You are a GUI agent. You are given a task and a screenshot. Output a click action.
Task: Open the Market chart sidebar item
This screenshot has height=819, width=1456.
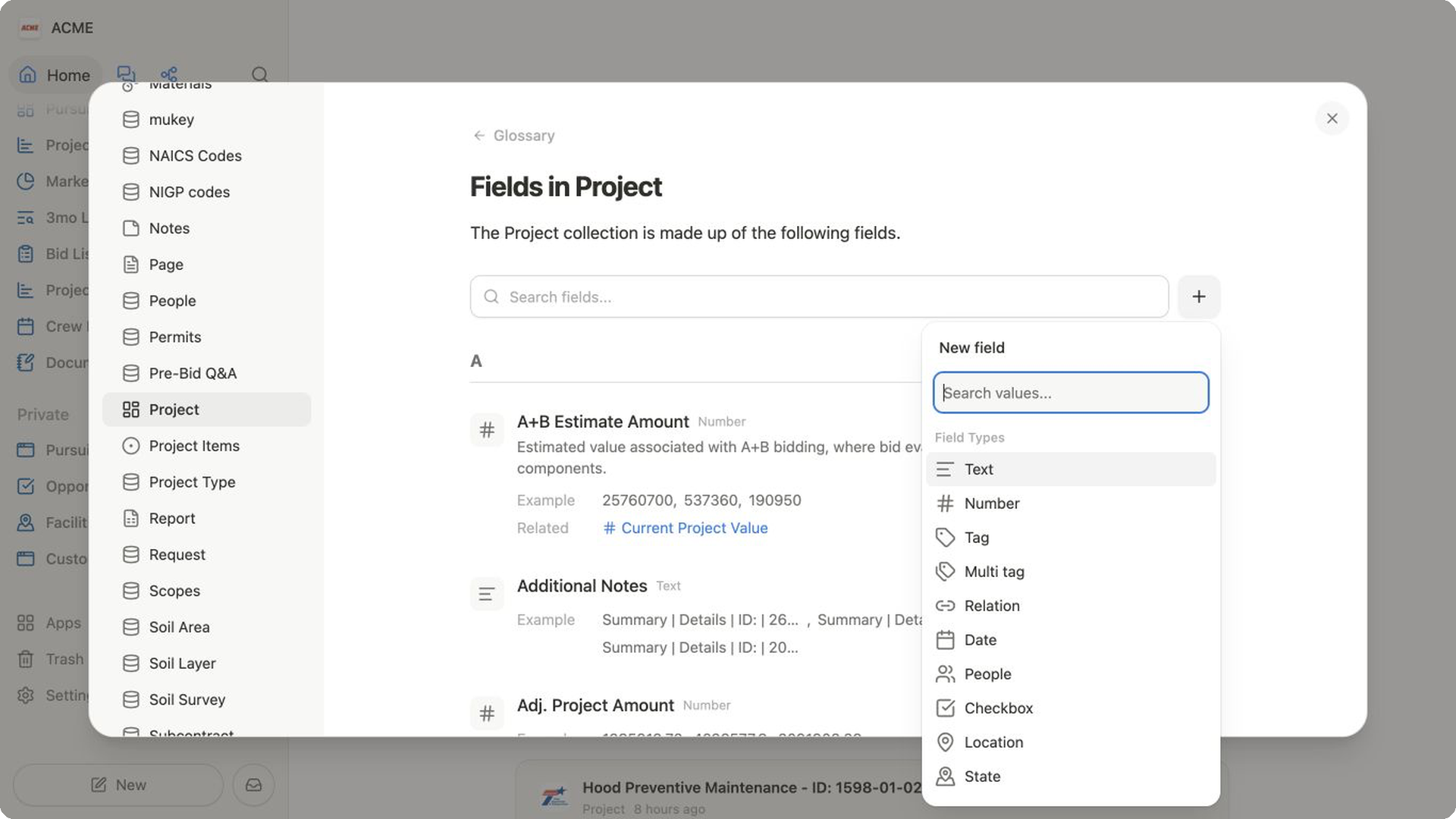pos(52,181)
